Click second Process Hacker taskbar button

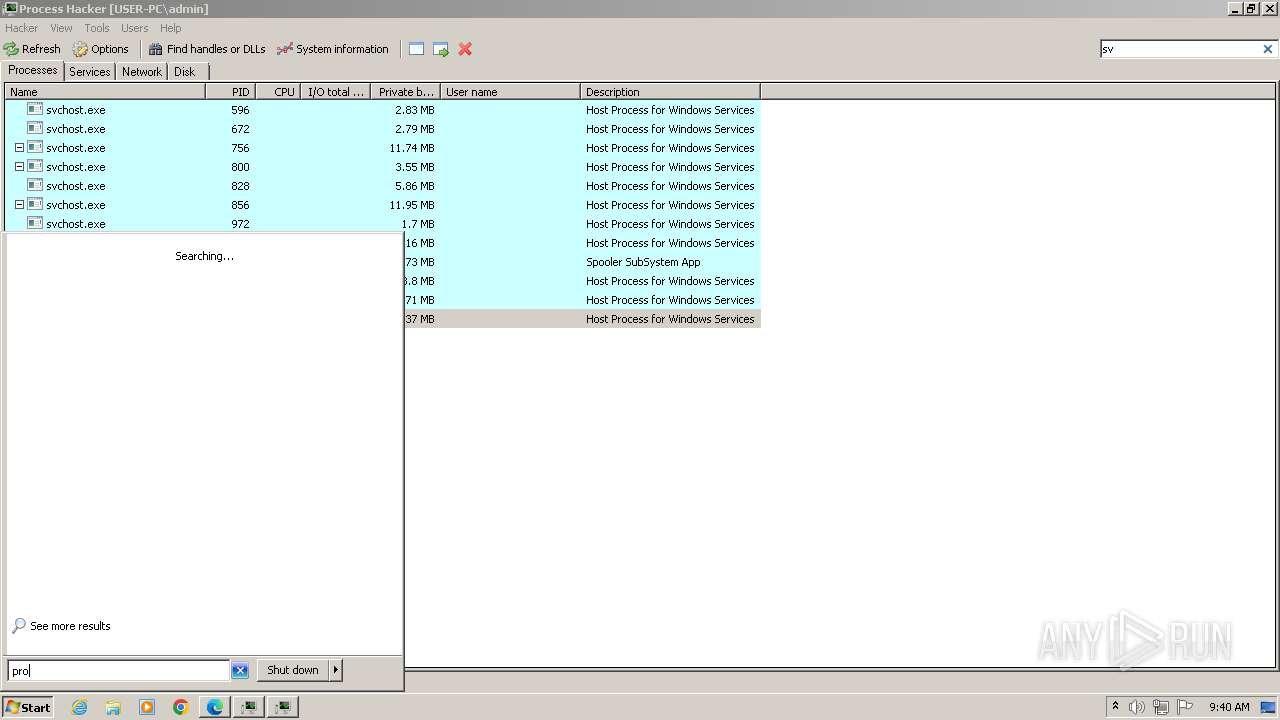click(283, 707)
